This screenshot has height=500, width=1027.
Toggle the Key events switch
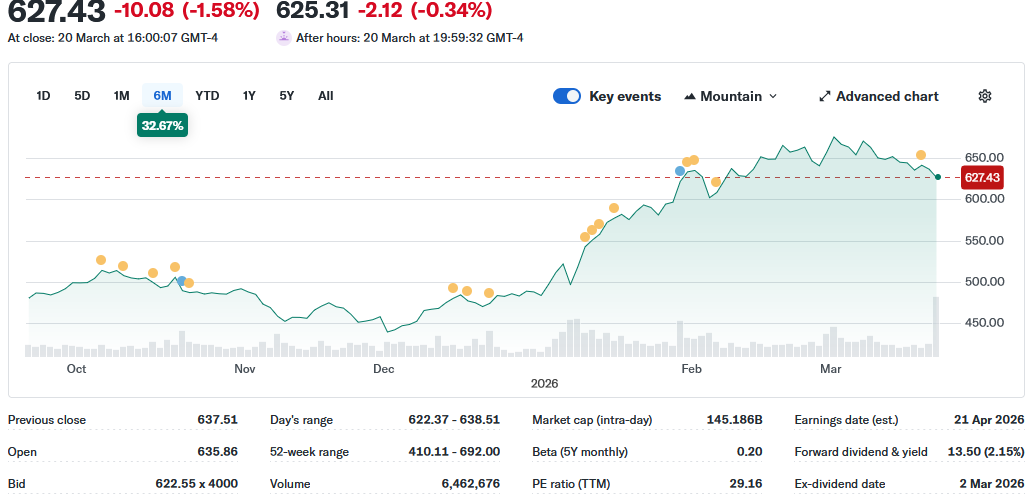[x=567, y=96]
